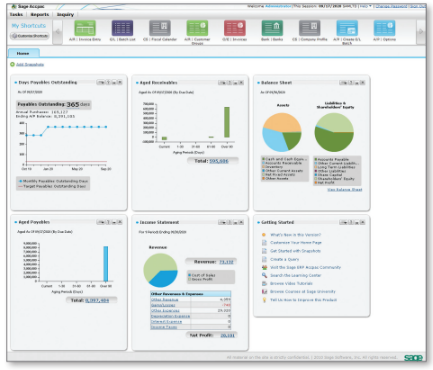Click the Net Profit amount link
This screenshot has width=433, height=370.
(x=228, y=335)
